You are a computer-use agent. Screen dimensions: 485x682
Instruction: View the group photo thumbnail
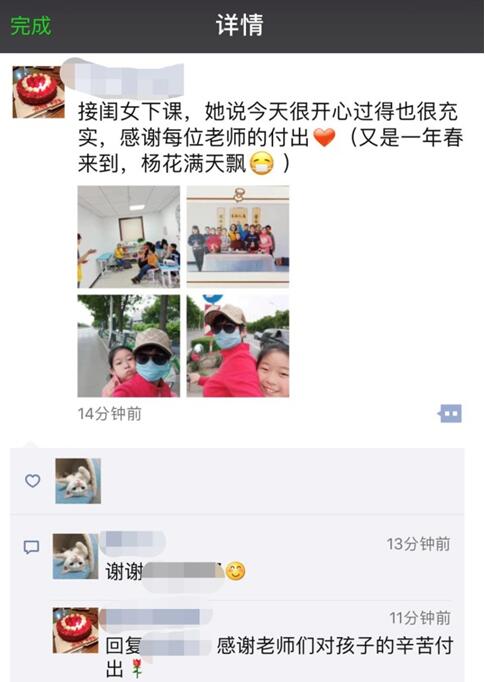238,237
